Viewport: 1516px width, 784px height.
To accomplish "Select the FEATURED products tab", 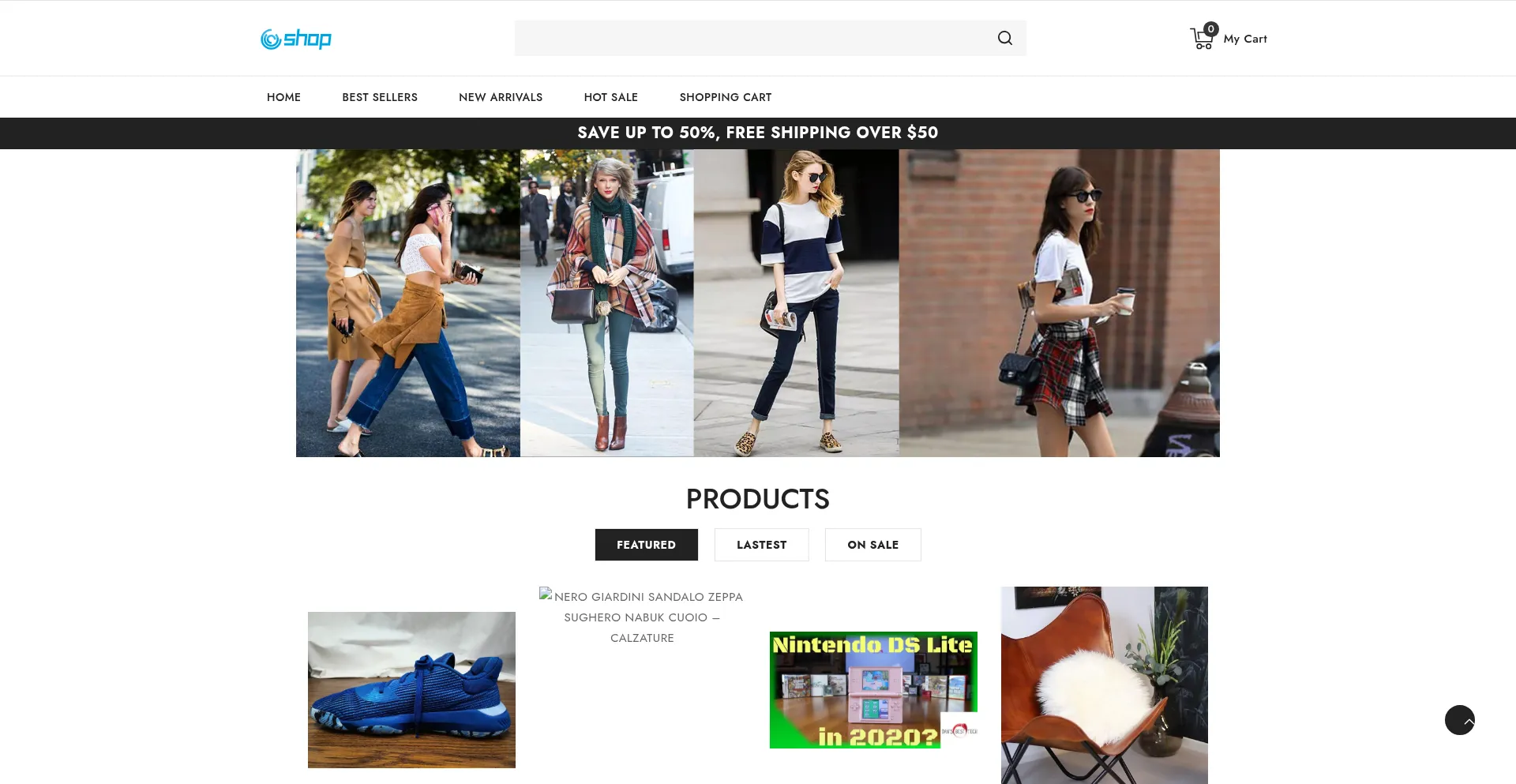I will click(647, 545).
